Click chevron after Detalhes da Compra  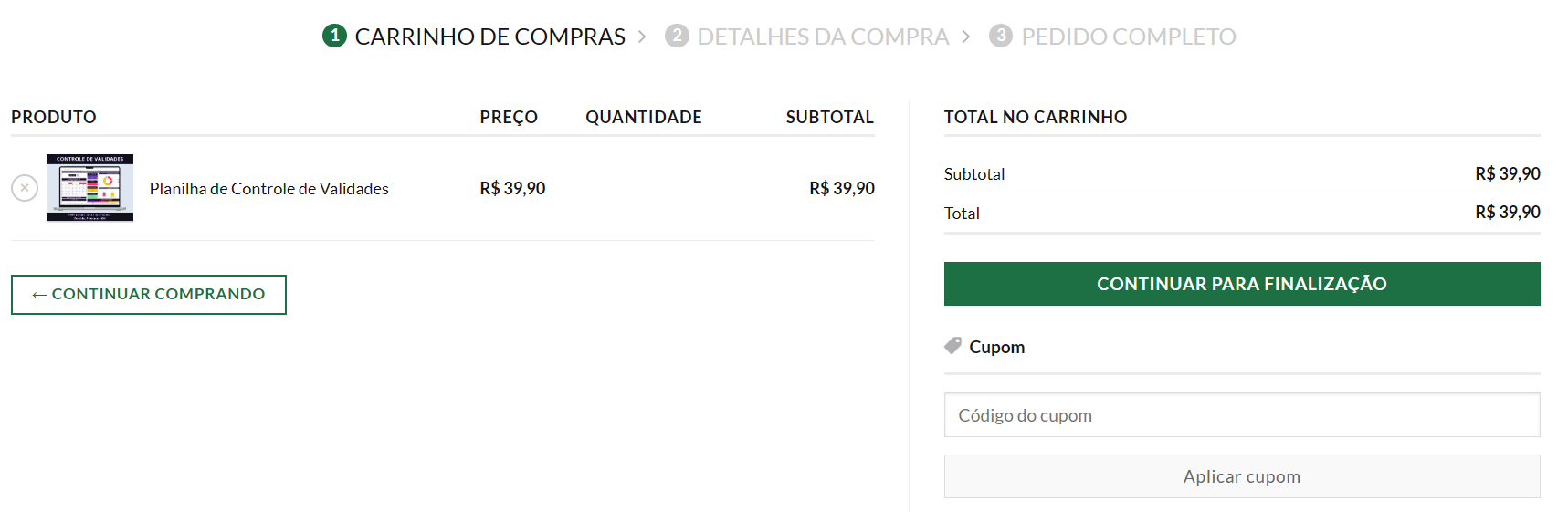coord(966,37)
